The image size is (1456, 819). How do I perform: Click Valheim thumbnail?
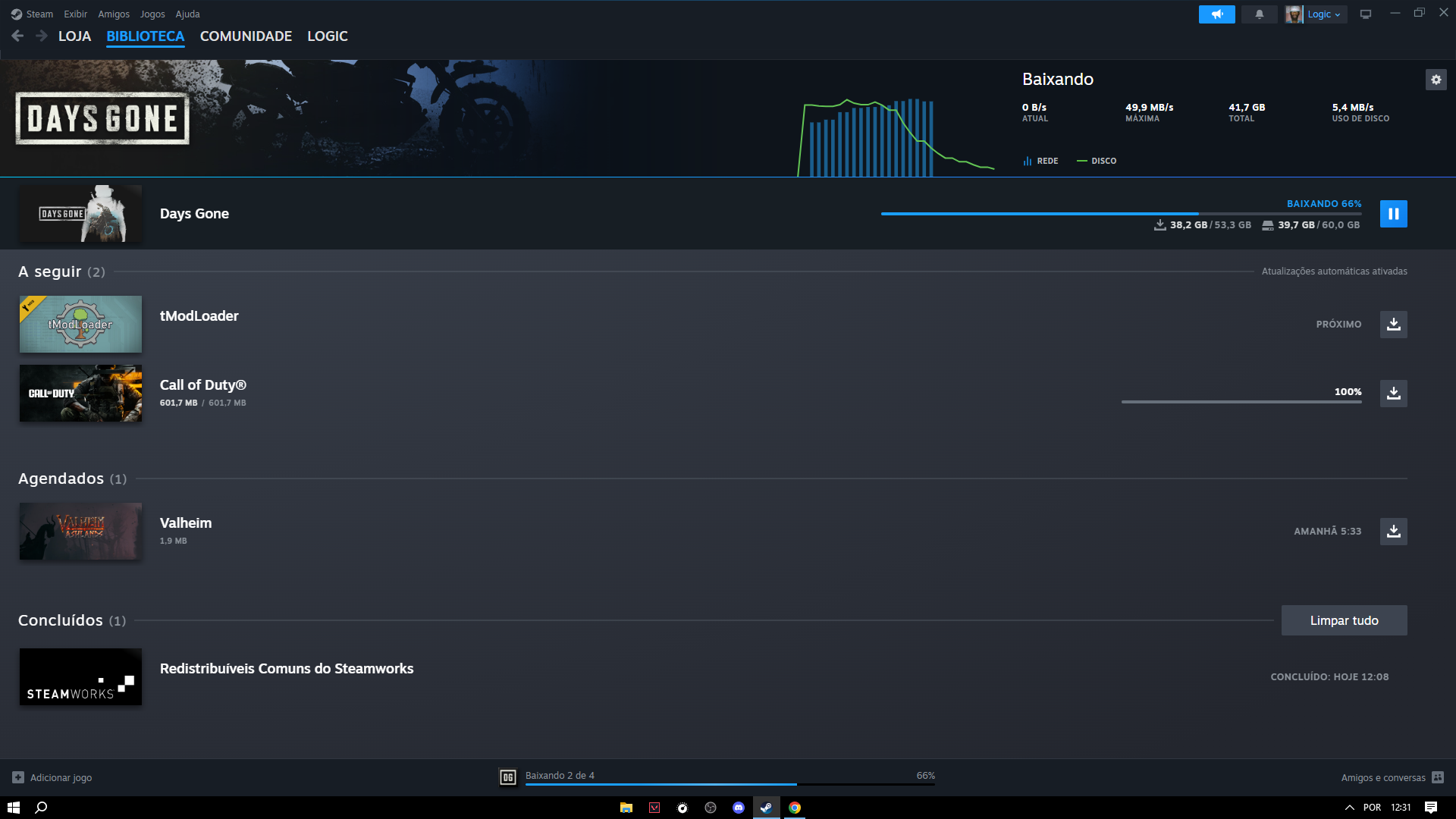(x=80, y=532)
